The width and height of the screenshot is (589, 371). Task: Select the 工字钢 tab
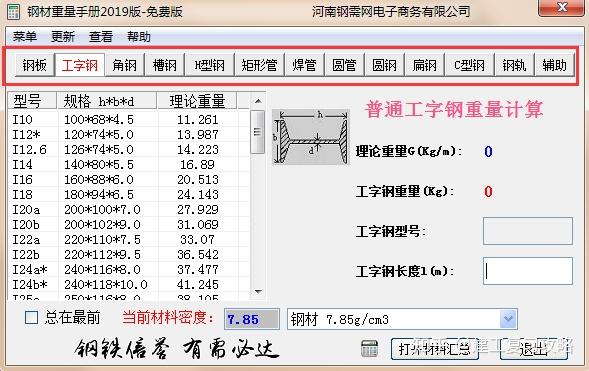point(80,65)
